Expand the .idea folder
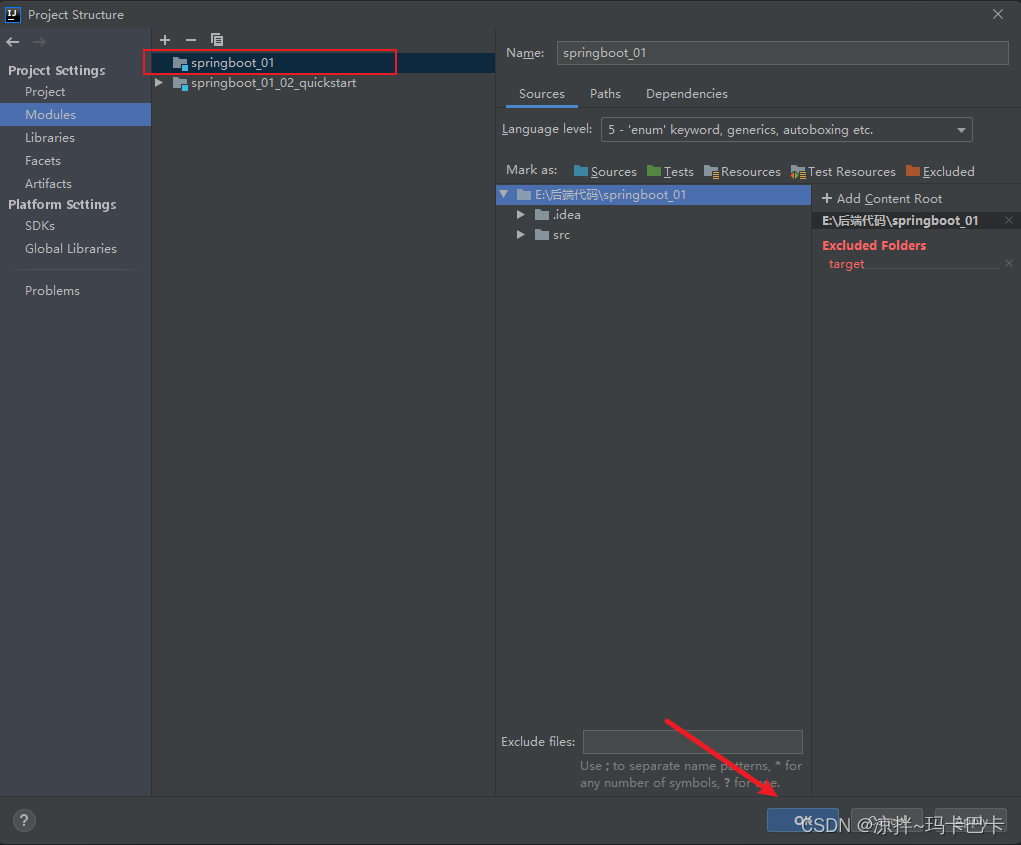This screenshot has height=845, width=1021. [521, 214]
